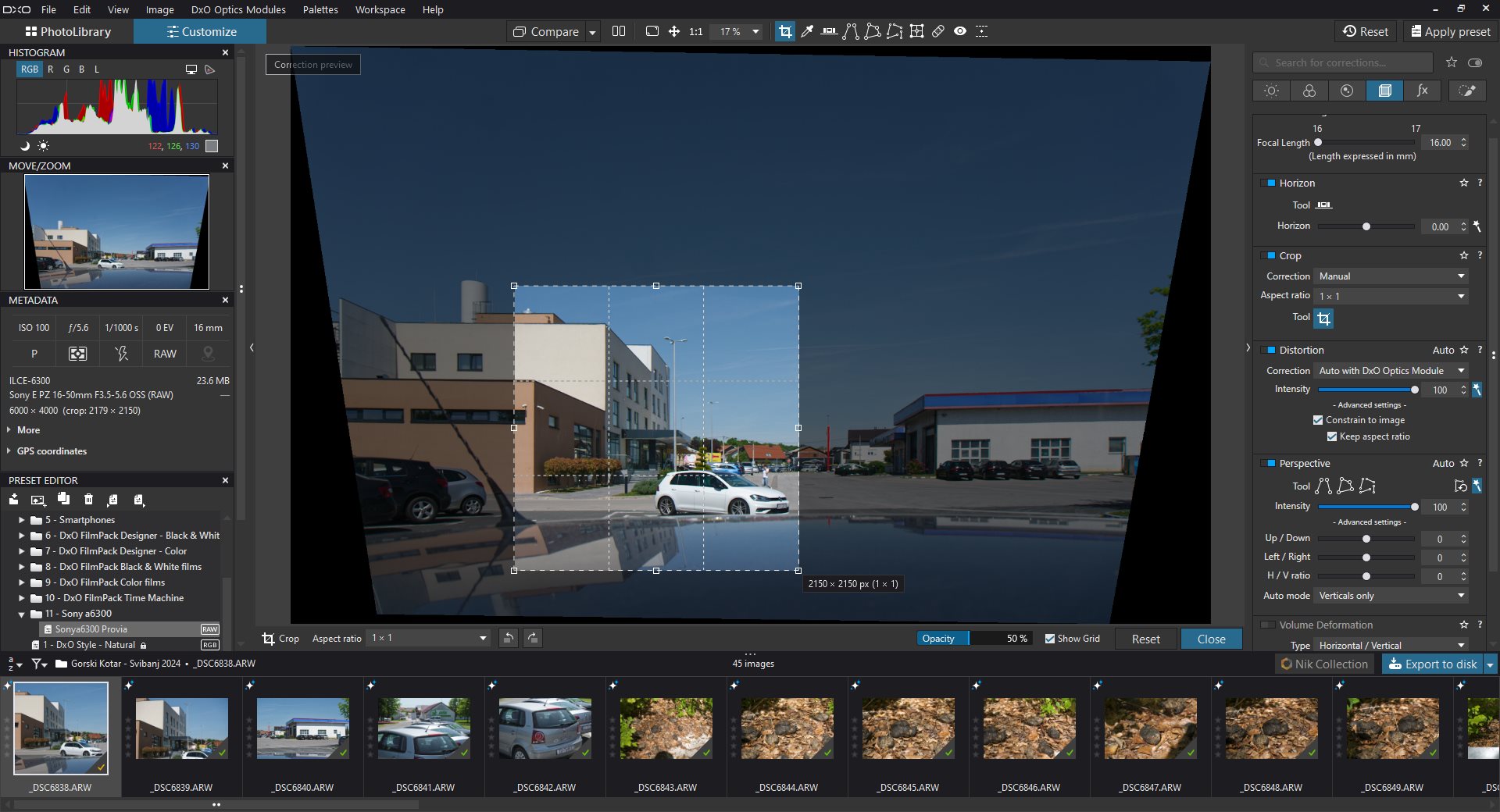The image size is (1500, 812).
Task: Open the DxO Optics Modules menu
Action: click(x=238, y=9)
